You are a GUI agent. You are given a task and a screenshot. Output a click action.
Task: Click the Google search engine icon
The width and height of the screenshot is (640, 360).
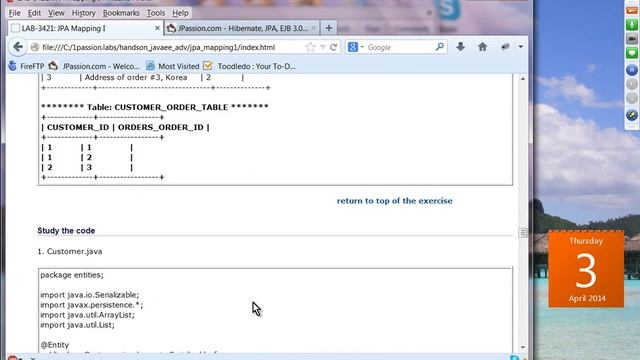353,47
